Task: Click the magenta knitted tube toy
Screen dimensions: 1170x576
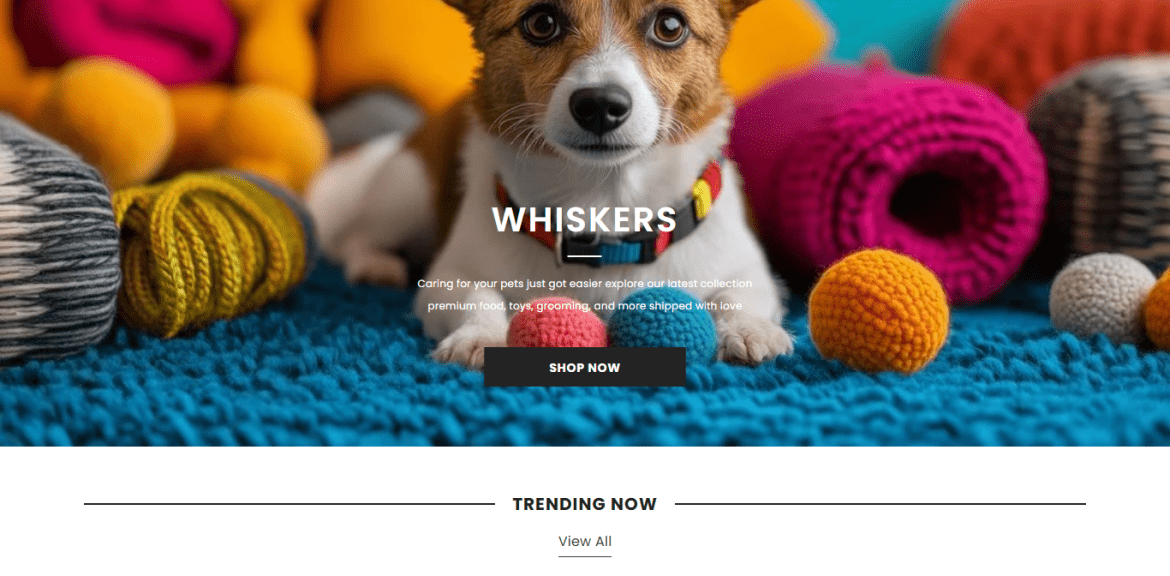Action: pyautogui.click(x=888, y=179)
